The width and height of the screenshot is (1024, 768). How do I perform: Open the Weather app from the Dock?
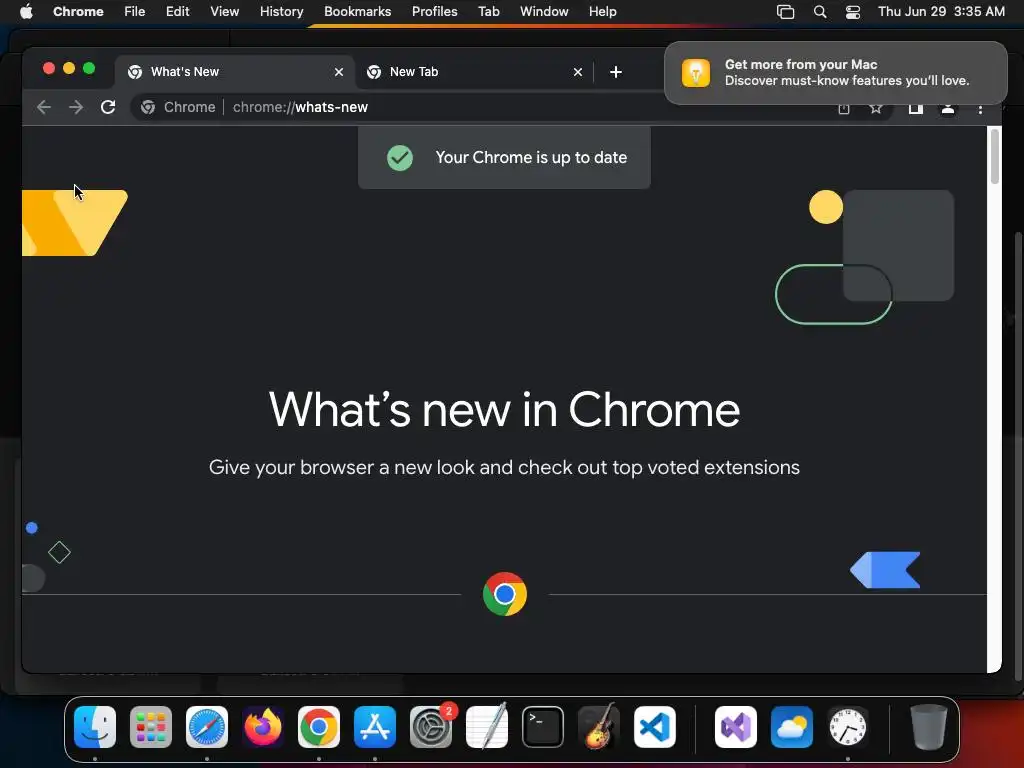click(792, 727)
